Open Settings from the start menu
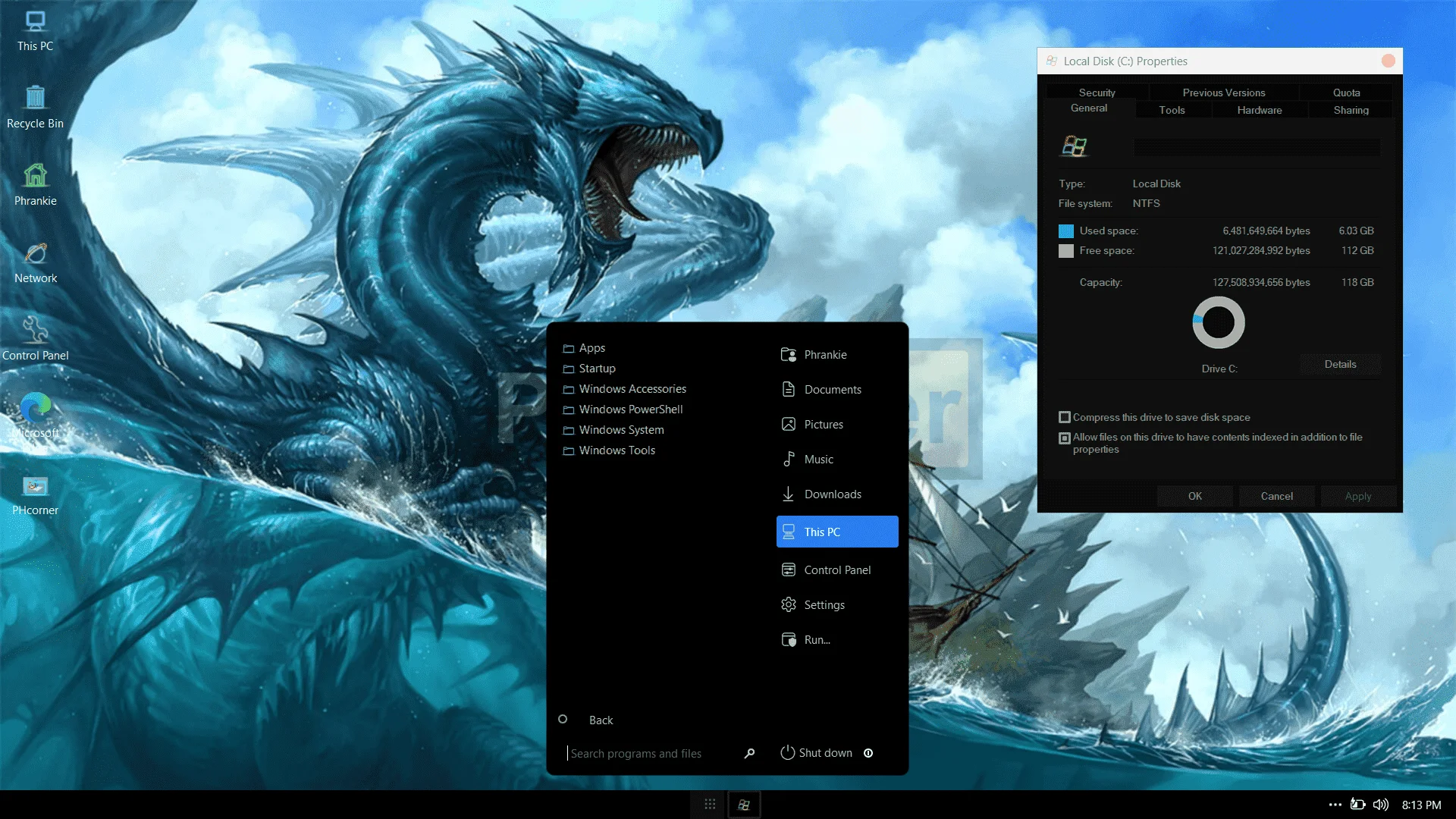This screenshot has width=1456, height=819. pos(837,605)
